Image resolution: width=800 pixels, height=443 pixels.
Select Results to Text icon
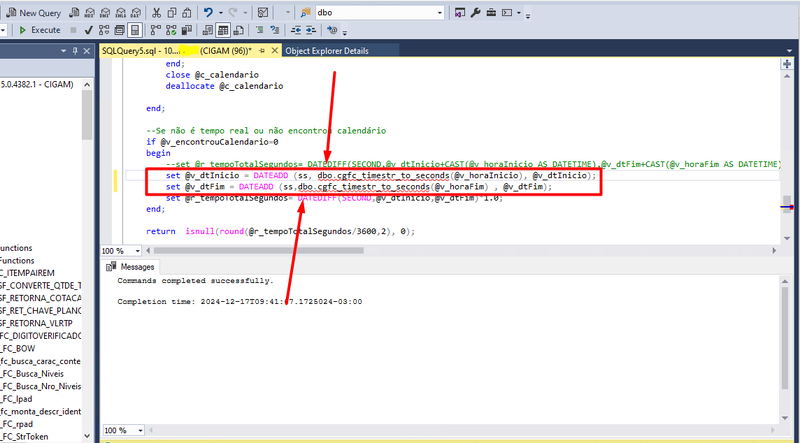tap(208, 30)
